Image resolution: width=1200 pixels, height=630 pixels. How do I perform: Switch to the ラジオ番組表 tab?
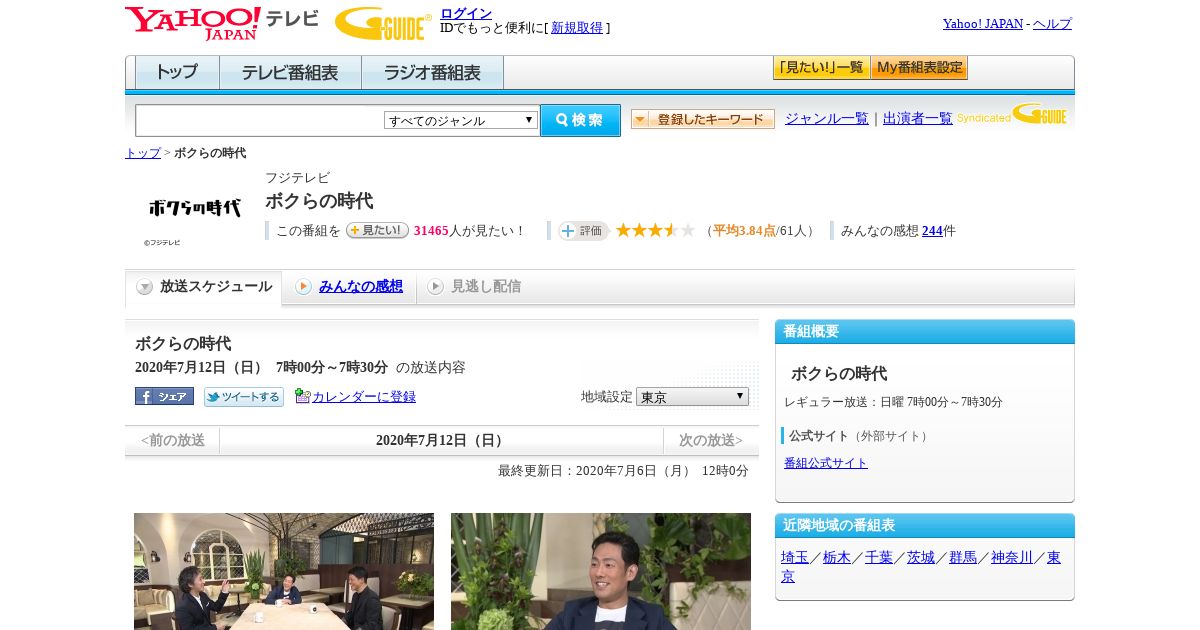(432, 72)
